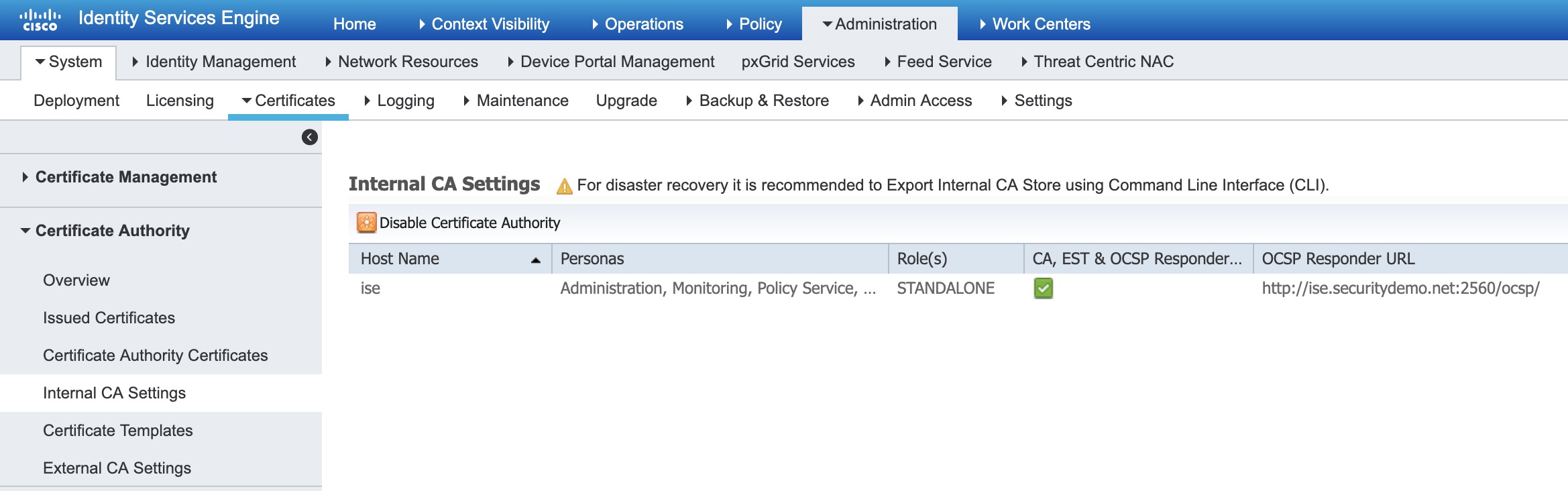Open Certificate Templates
The height and width of the screenshot is (491, 1568).
(118, 431)
